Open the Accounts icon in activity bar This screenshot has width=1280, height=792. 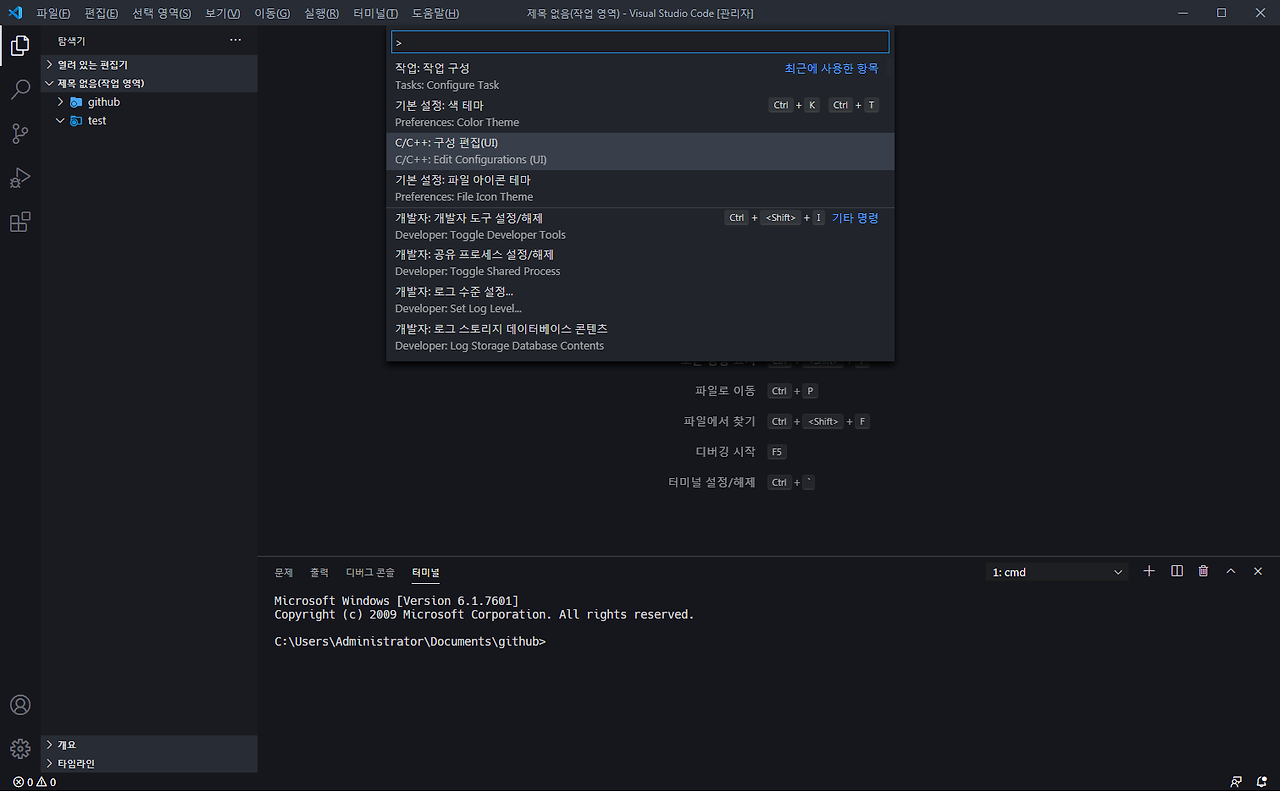(x=20, y=705)
